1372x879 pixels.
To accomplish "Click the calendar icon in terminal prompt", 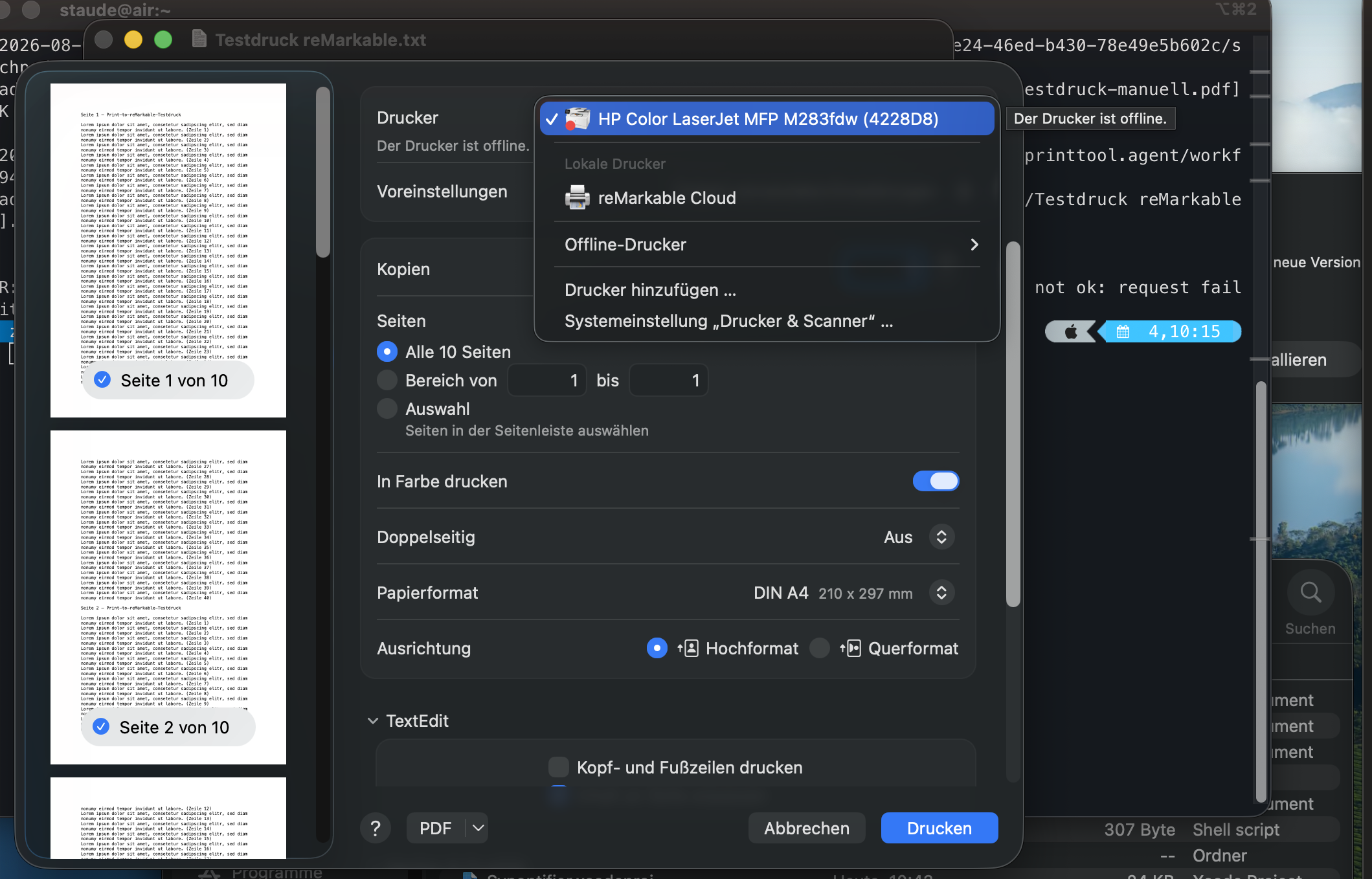I will (x=1123, y=331).
